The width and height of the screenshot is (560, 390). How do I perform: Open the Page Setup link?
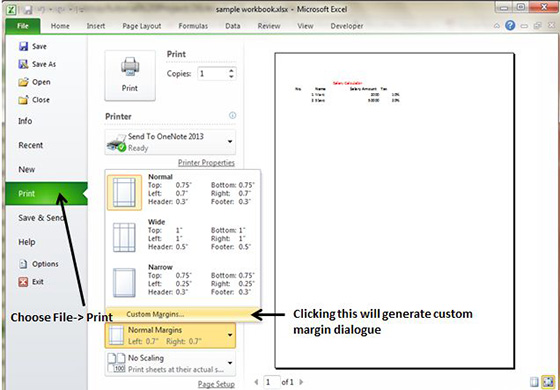[216, 384]
